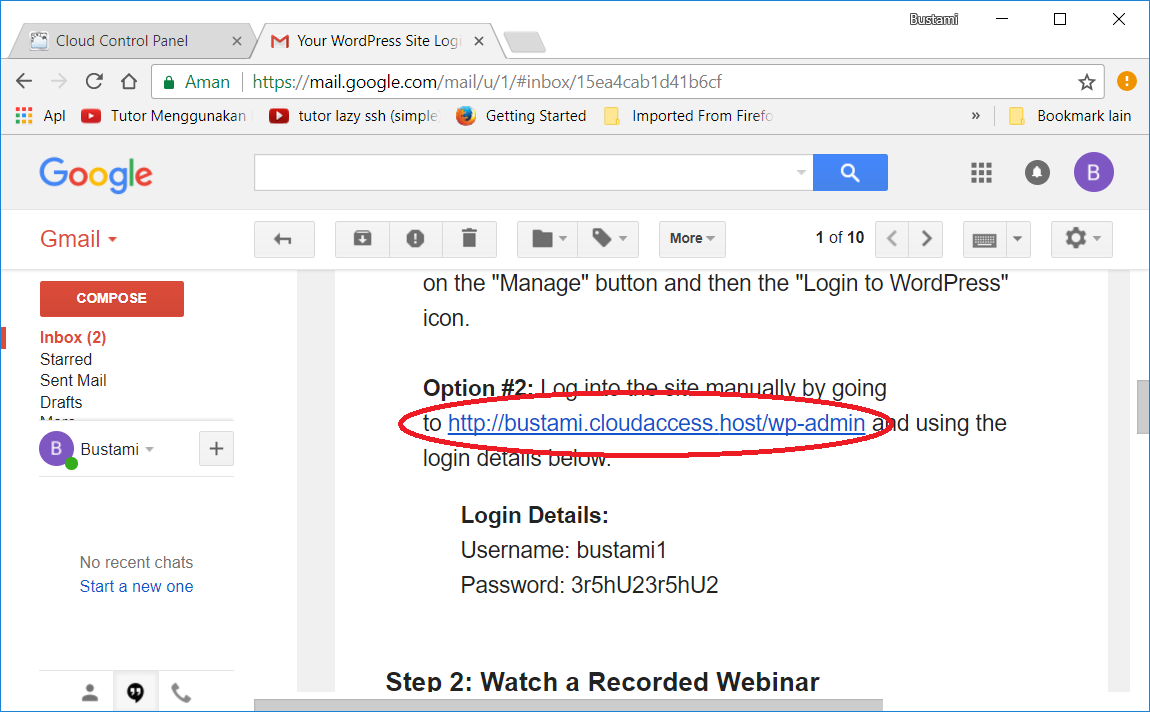
Task: Open the Drafts folder
Action: (x=61, y=403)
